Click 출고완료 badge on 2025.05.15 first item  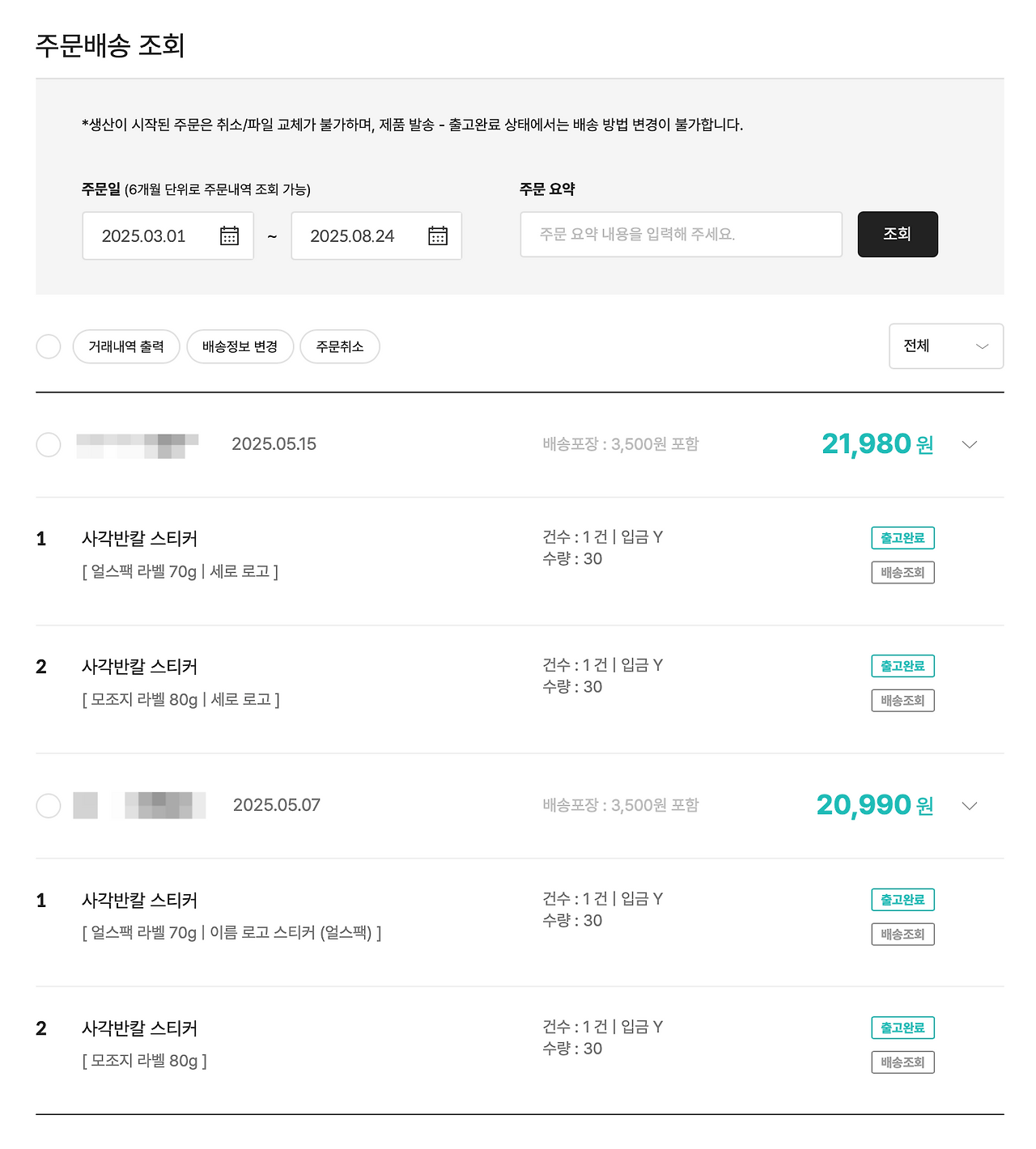click(x=902, y=538)
